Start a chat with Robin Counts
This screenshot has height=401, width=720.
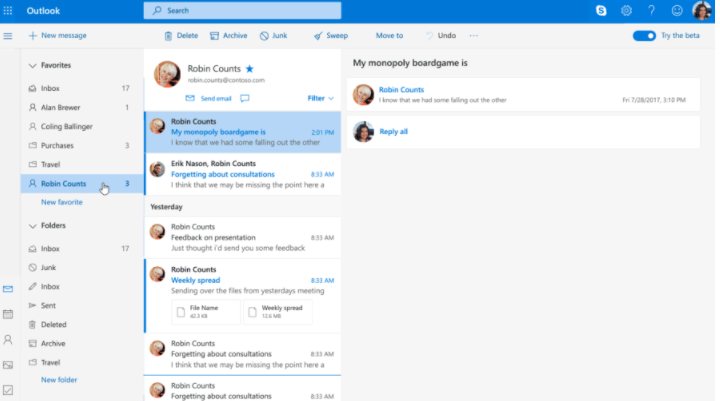pyautogui.click(x=245, y=98)
